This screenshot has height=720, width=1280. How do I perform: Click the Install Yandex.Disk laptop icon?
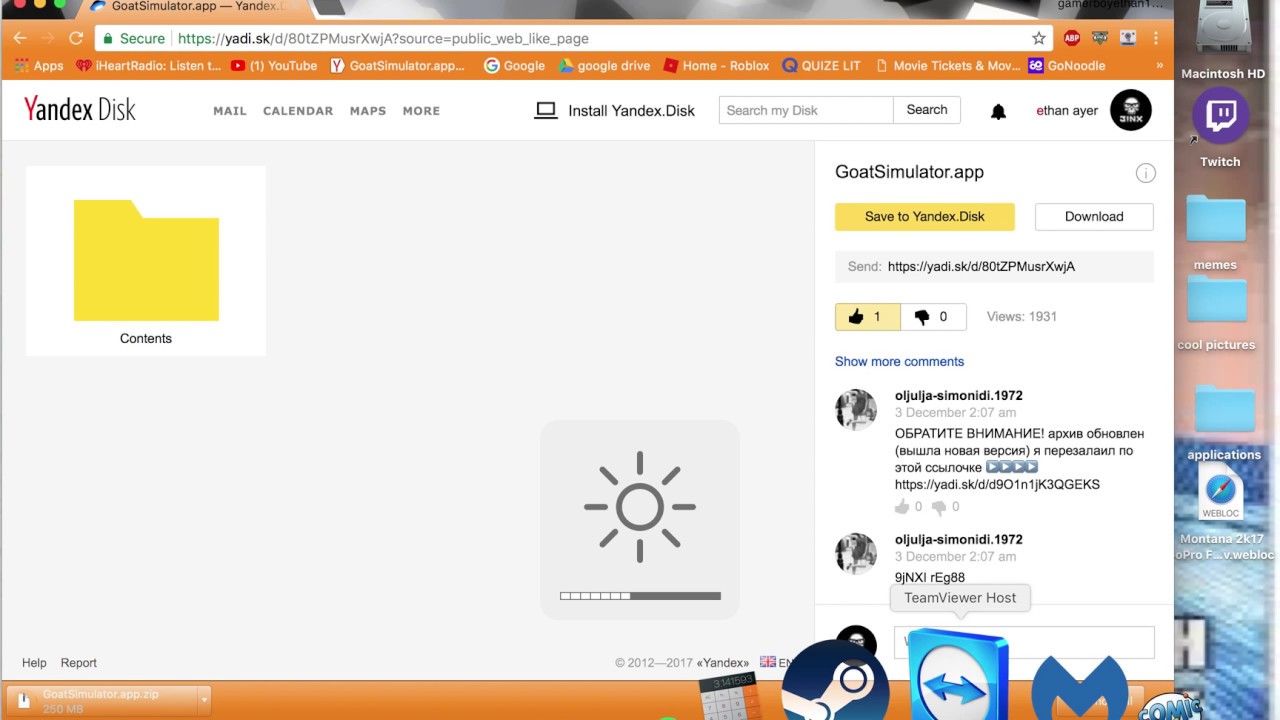(x=545, y=110)
